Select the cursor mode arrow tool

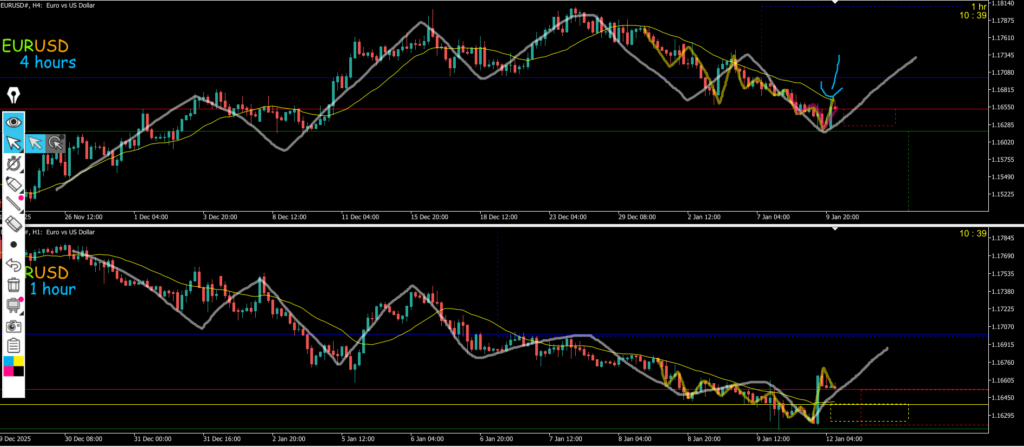click(13, 143)
